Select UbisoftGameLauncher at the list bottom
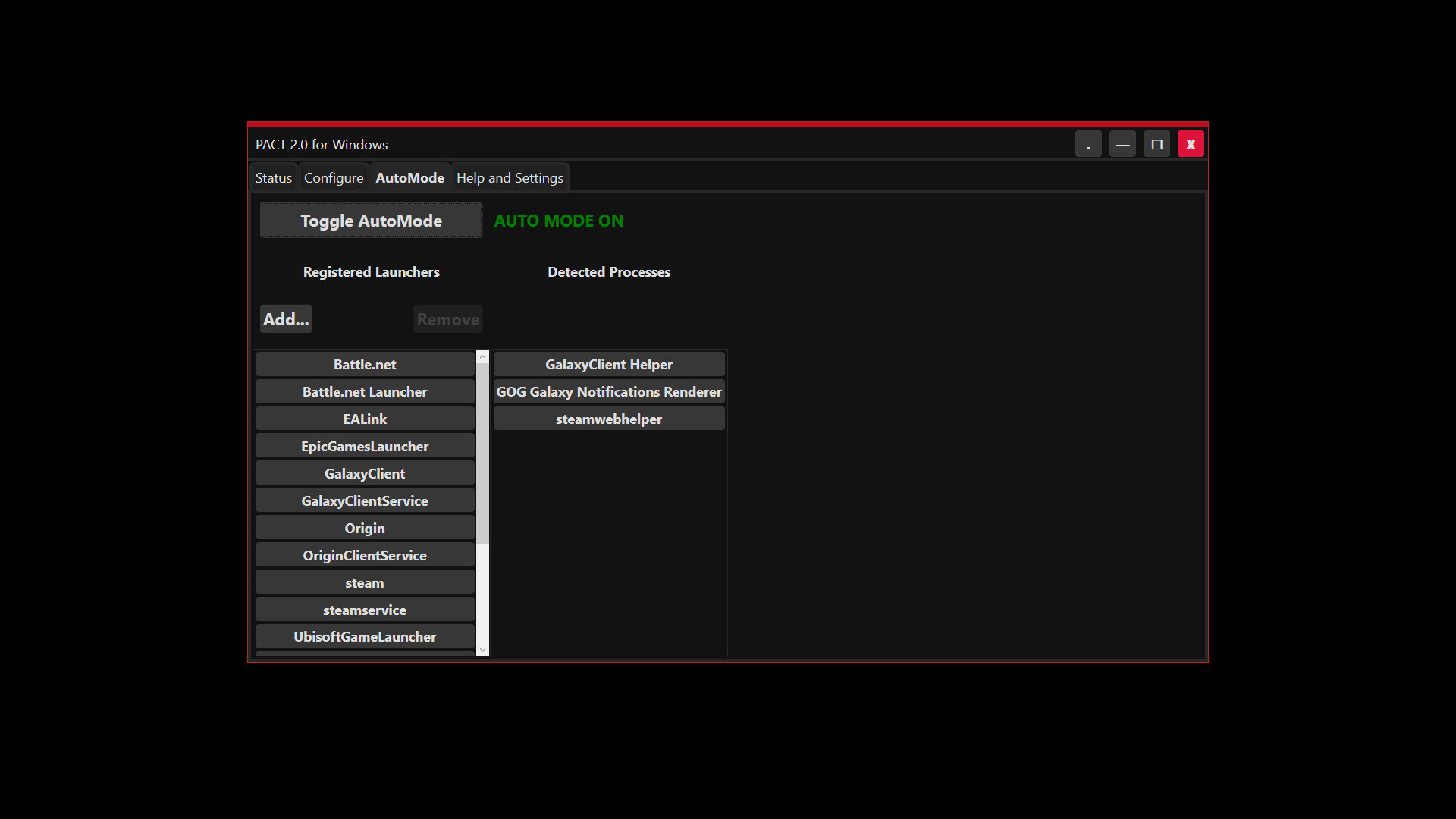Screen dimensions: 1456x819 pyautogui.click(x=365, y=636)
